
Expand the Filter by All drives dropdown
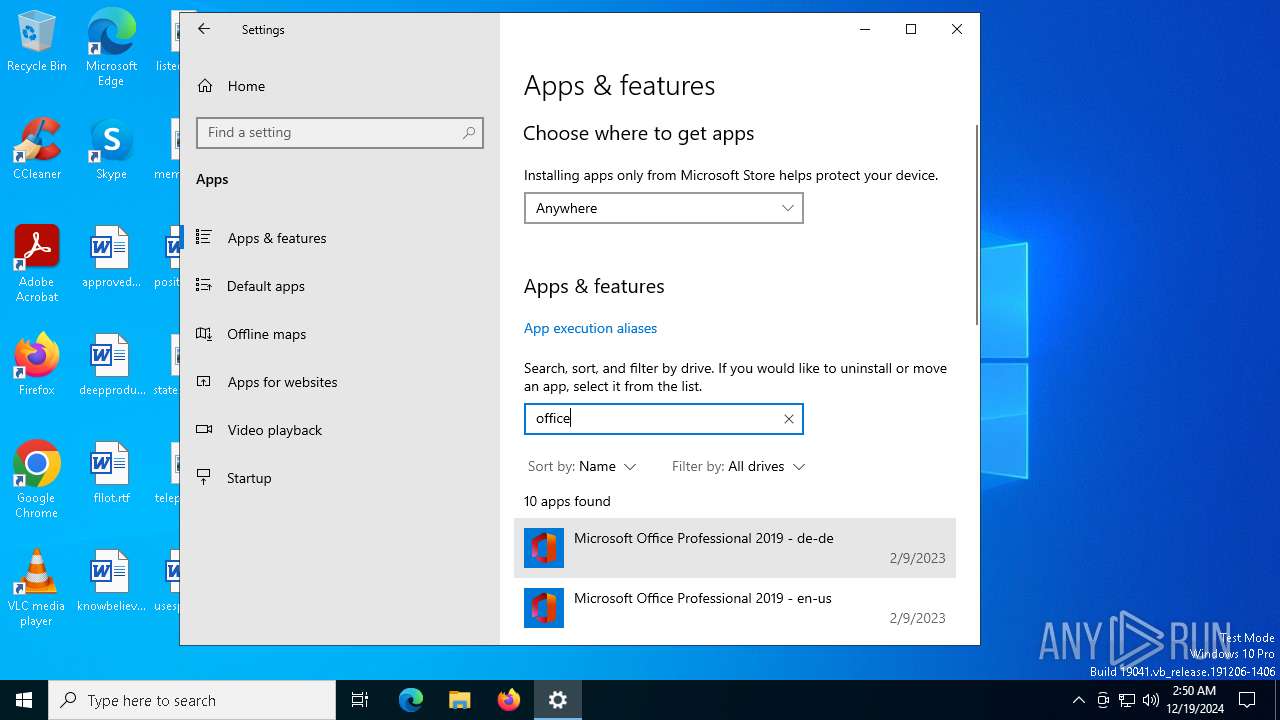point(738,467)
